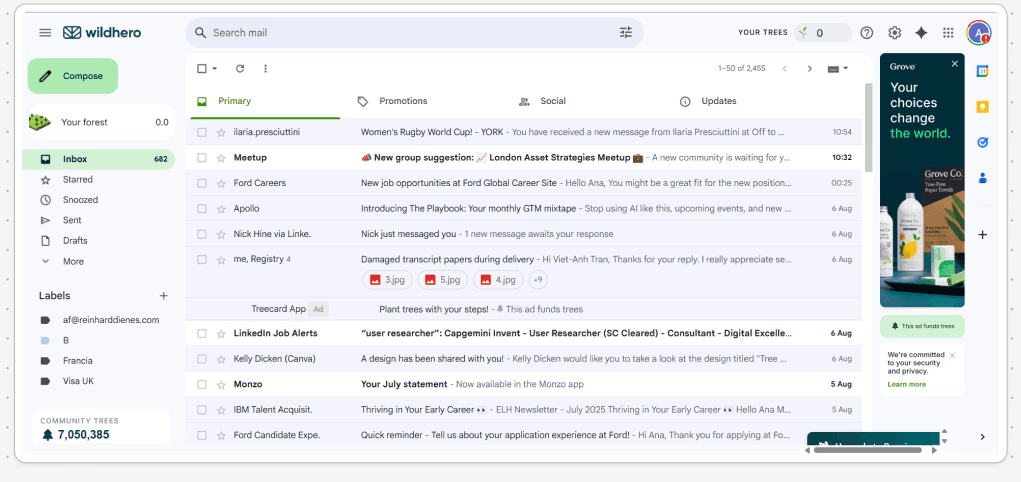
Task: Star the Ford Careers email
Action: click(221, 183)
